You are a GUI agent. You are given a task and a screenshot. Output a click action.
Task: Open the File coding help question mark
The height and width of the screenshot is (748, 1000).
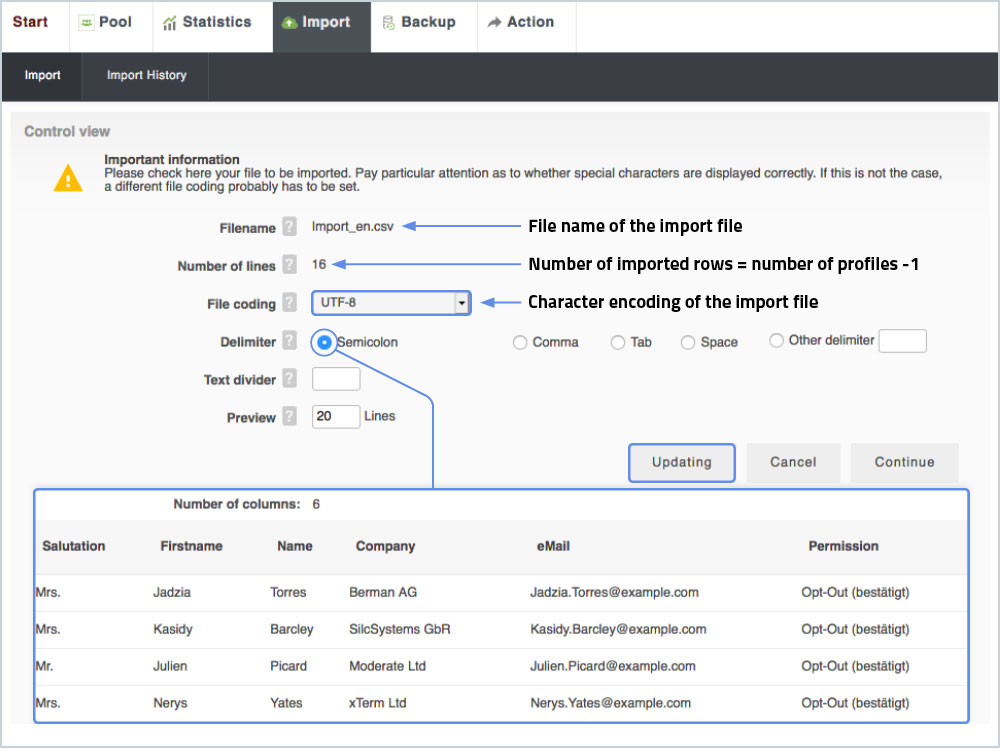(290, 302)
